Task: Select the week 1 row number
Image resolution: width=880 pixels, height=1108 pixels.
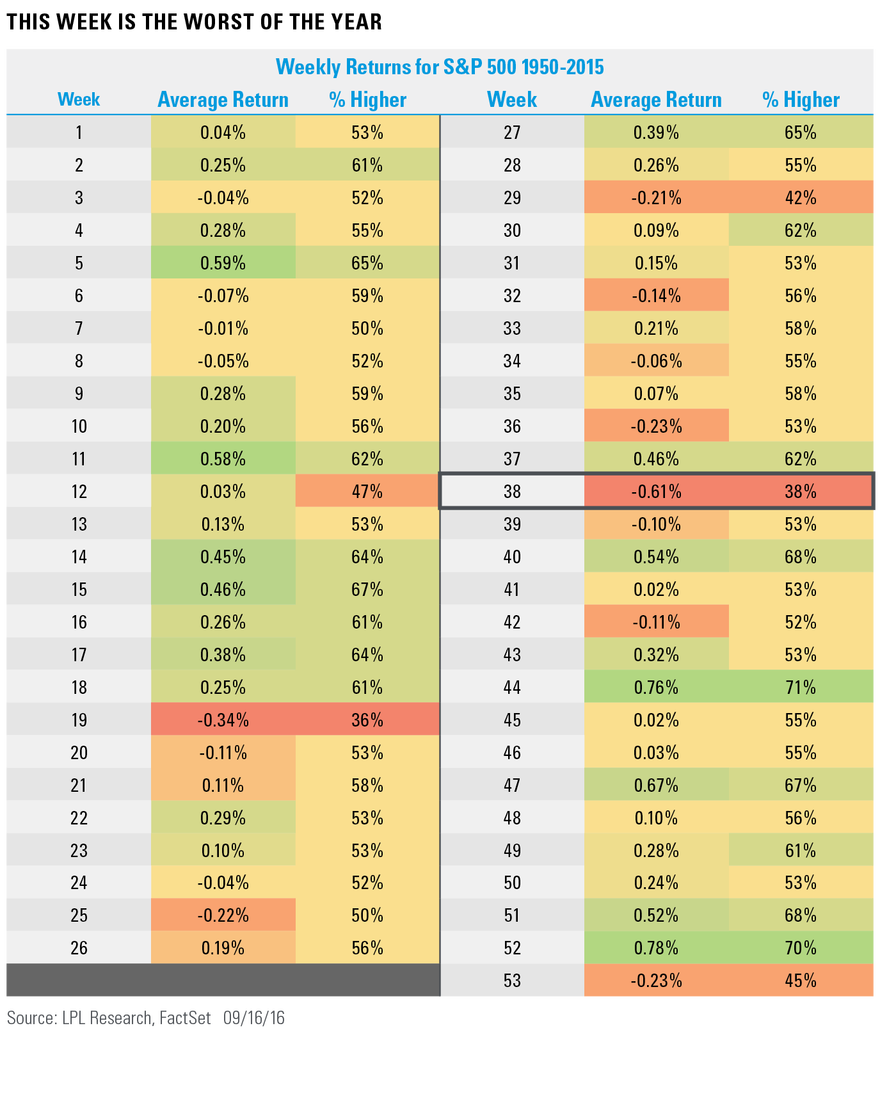Action: coord(79,133)
